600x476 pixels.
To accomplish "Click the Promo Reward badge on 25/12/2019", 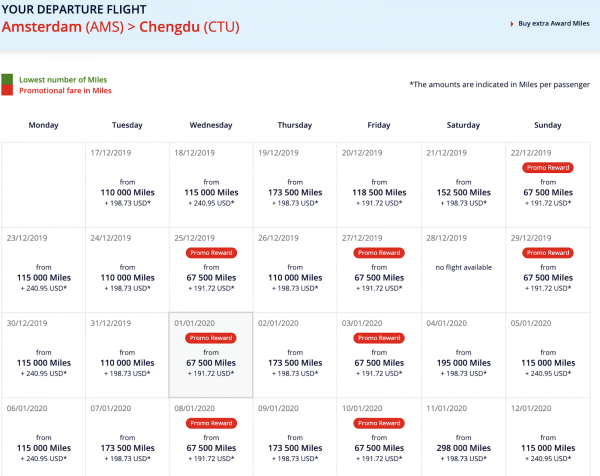I will (x=211, y=253).
